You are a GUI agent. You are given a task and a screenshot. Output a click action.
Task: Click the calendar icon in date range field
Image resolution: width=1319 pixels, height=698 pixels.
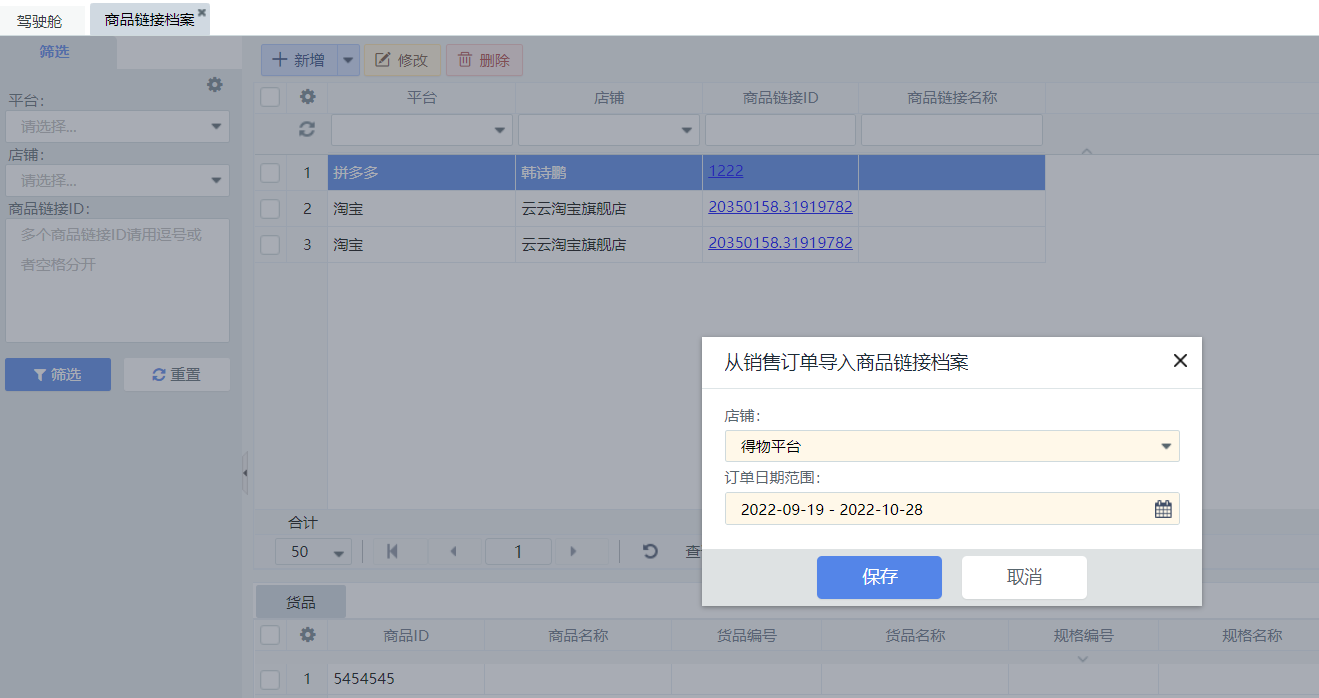(1163, 509)
